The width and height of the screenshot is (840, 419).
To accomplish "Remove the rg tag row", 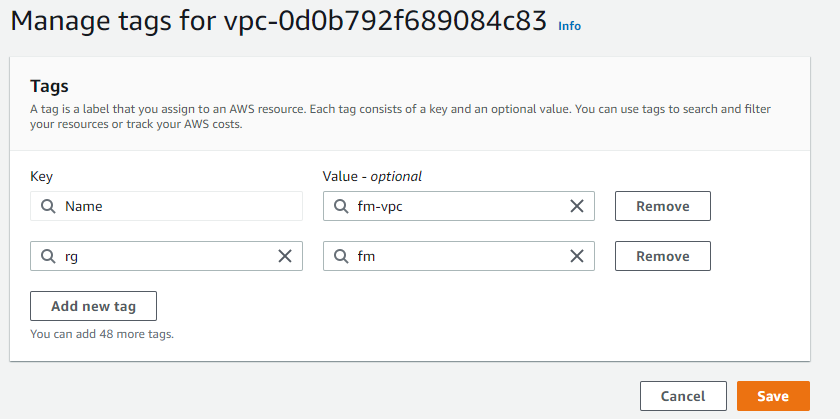I will coord(662,256).
